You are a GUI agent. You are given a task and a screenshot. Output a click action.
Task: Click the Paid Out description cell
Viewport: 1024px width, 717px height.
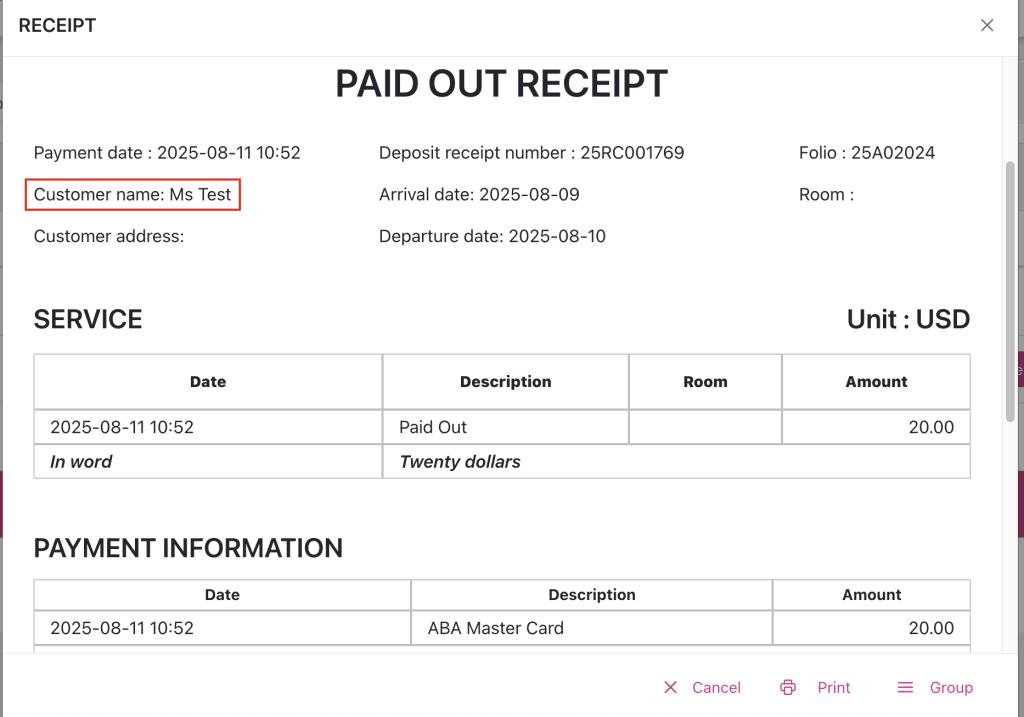[433, 427]
